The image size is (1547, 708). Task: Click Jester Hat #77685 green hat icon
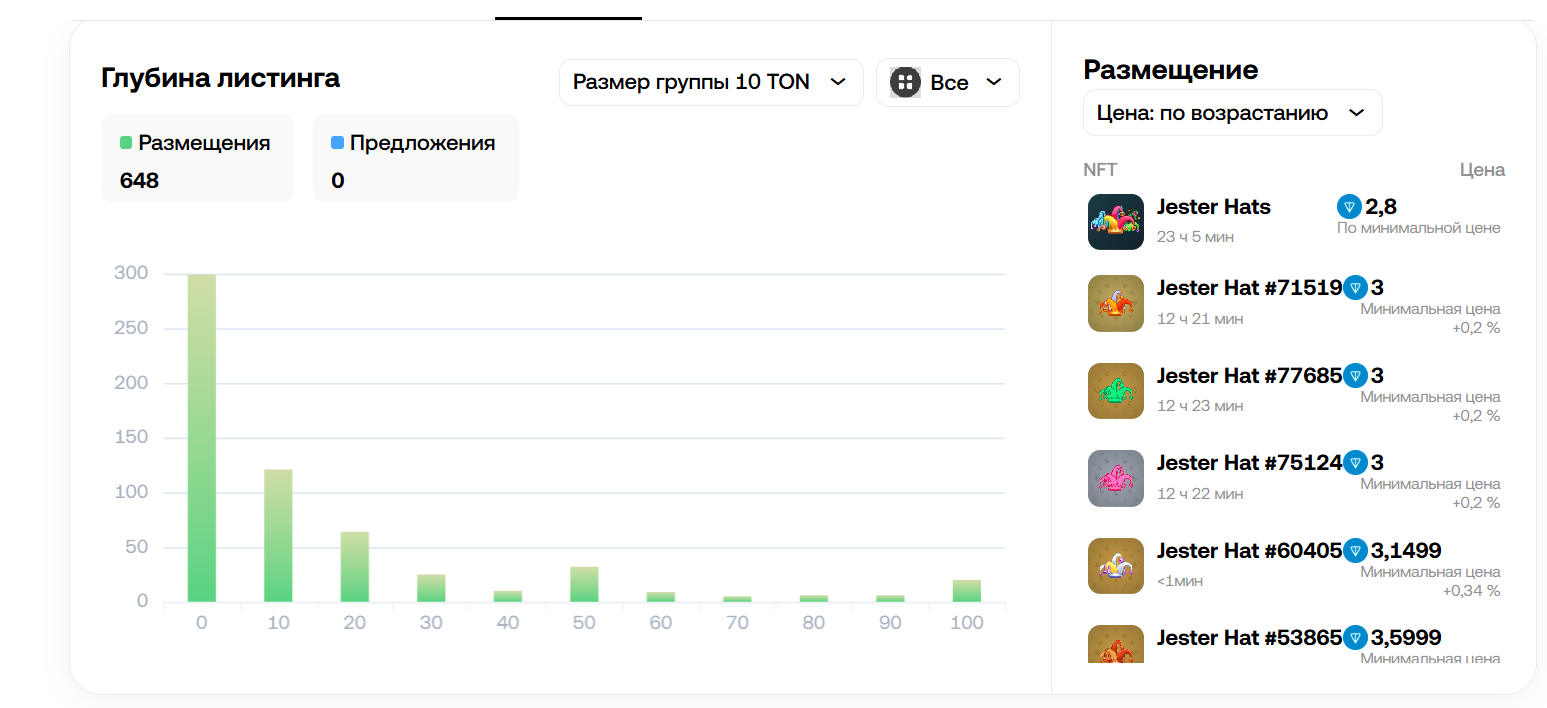1115,391
